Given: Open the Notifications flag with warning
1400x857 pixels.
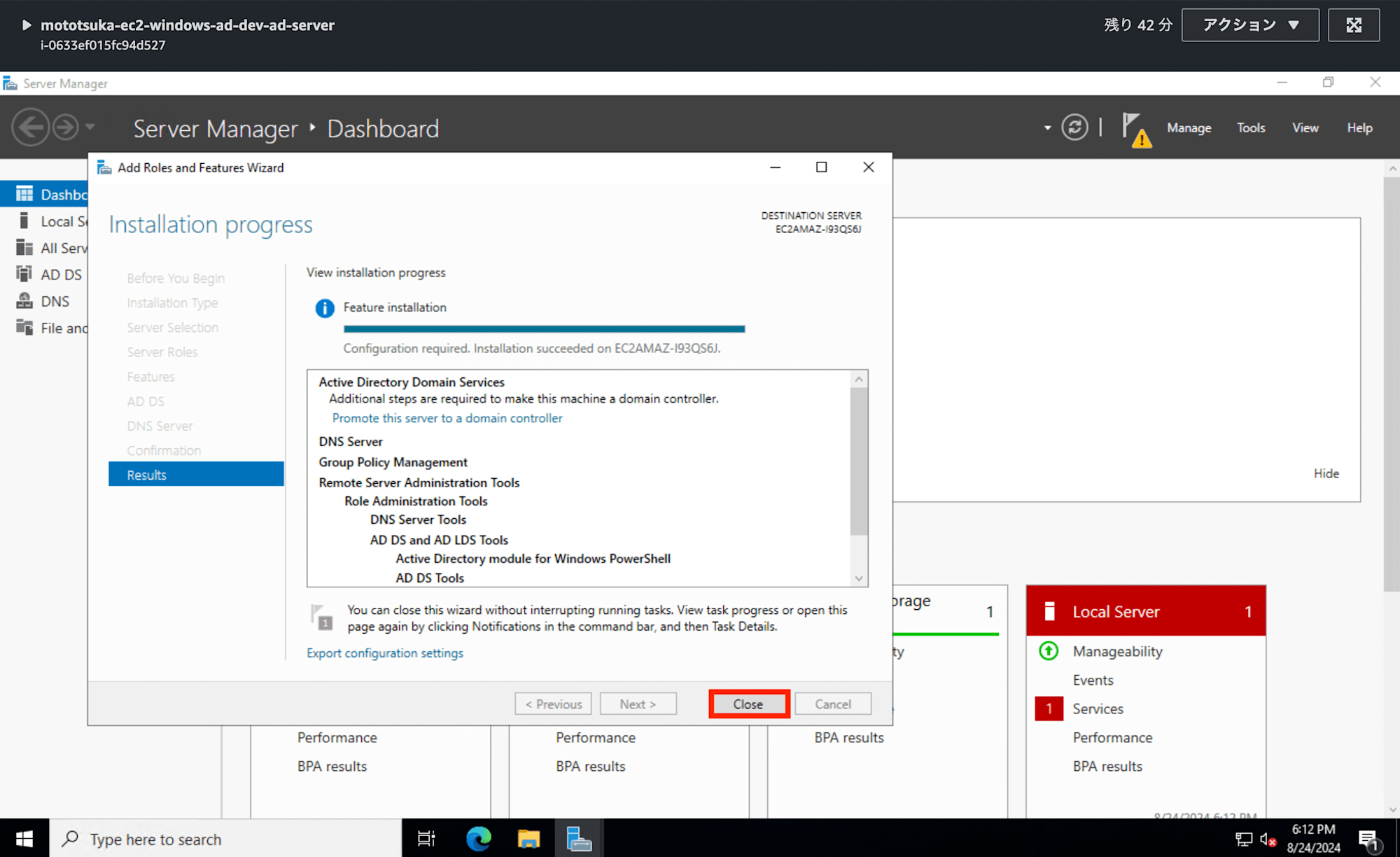Looking at the screenshot, I should point(1136,130).
